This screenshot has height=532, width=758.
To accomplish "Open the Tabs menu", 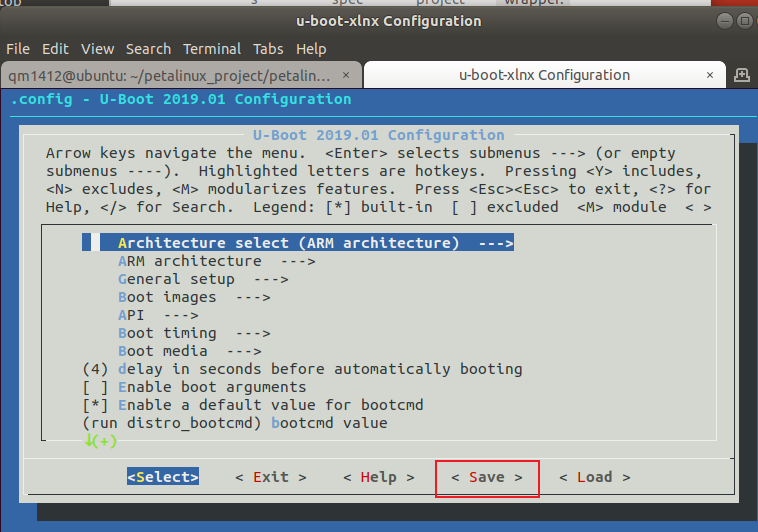I will (268, 49).
